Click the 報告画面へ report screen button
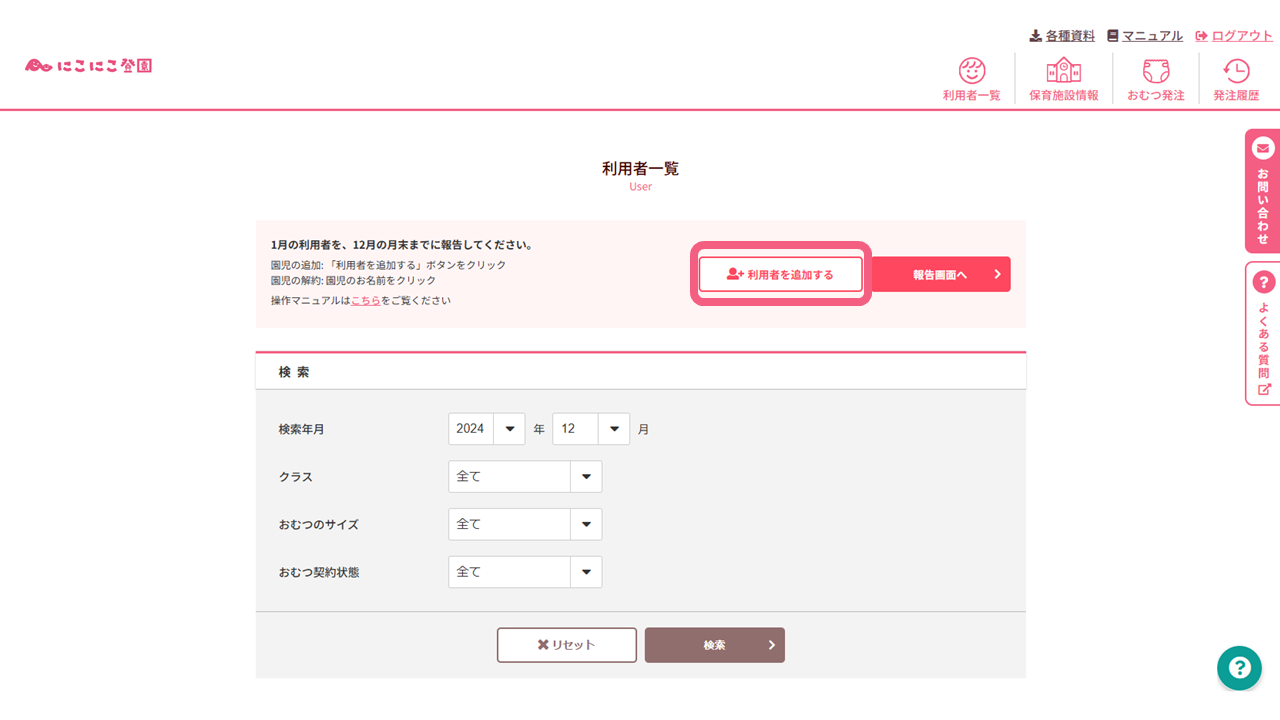The height and width of the screenshot is (720, 1280). pyautogui.click(x=940, y=273)
